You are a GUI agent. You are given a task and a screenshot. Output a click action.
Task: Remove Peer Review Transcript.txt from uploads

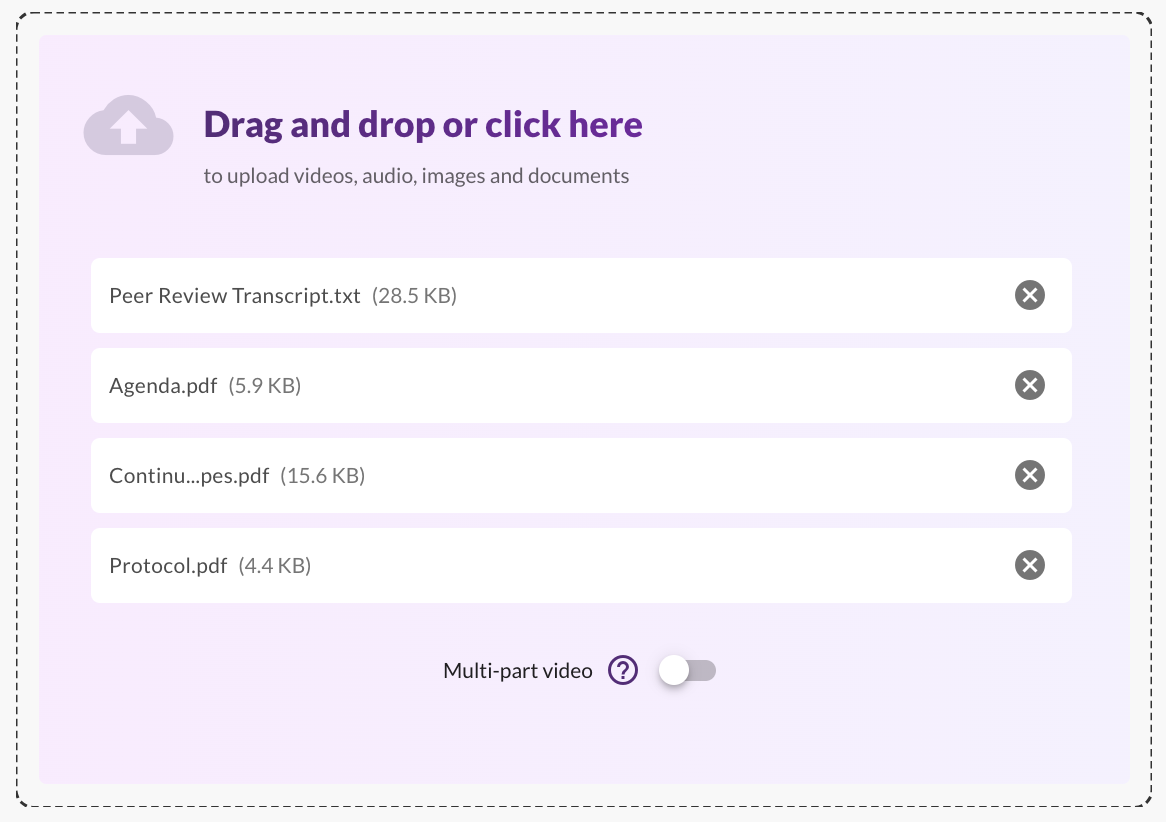pos(1029,295)
